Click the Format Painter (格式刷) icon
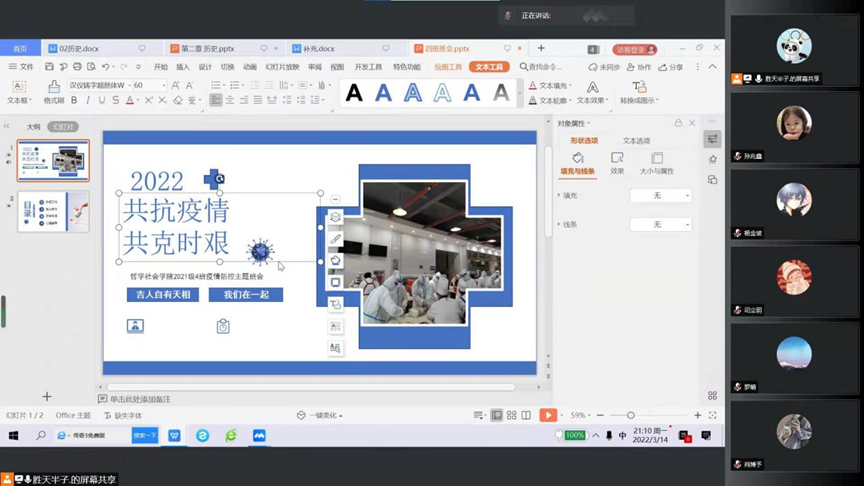 [x=53, y=90]
